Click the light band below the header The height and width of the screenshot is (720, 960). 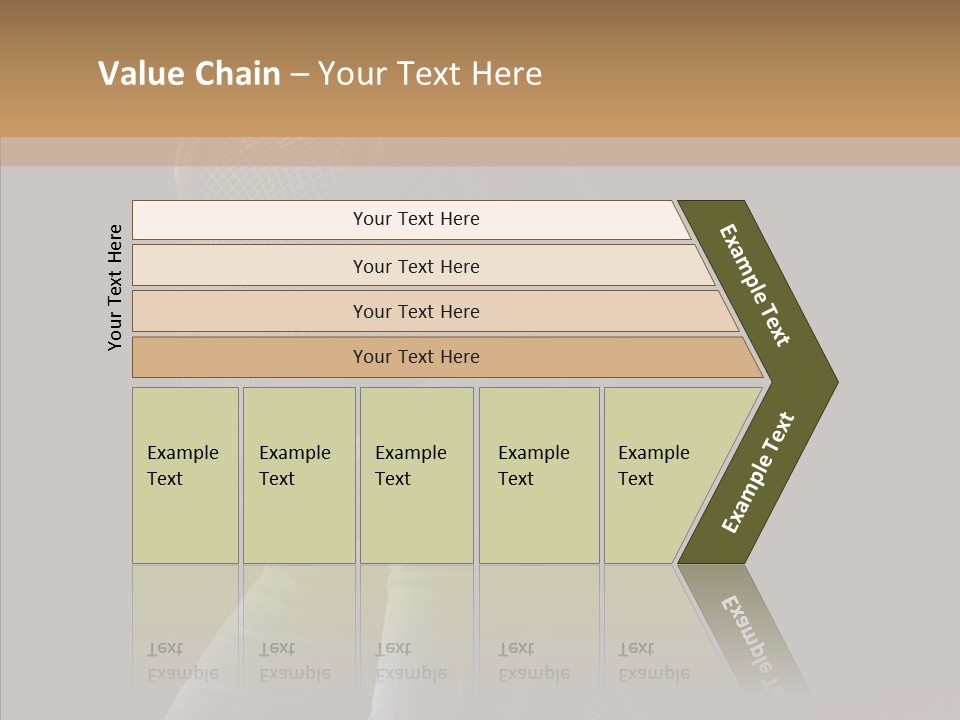pyautogui.click(x=480, y=152)
